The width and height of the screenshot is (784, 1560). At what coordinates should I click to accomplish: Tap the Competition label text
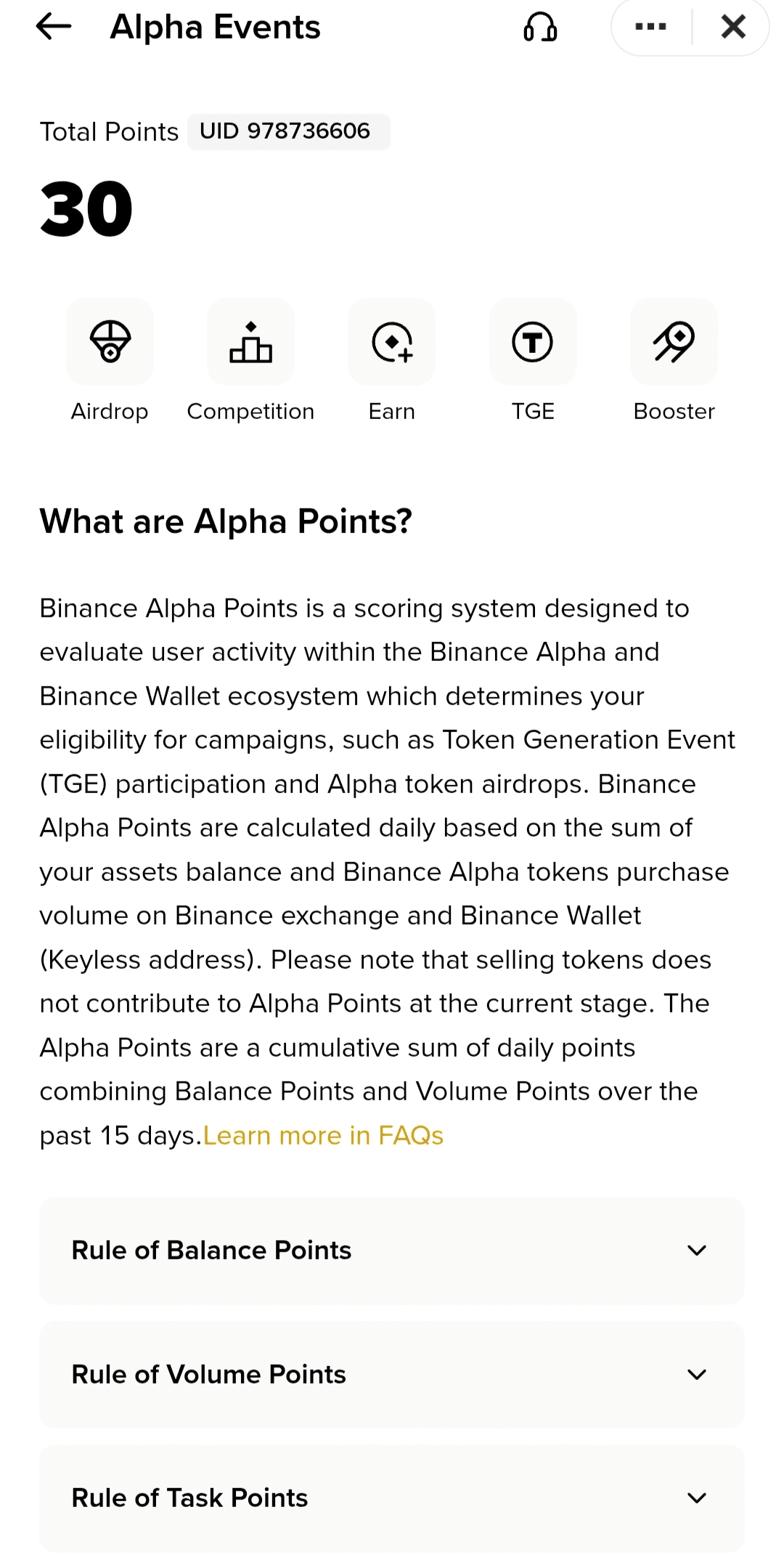point(250,412)
